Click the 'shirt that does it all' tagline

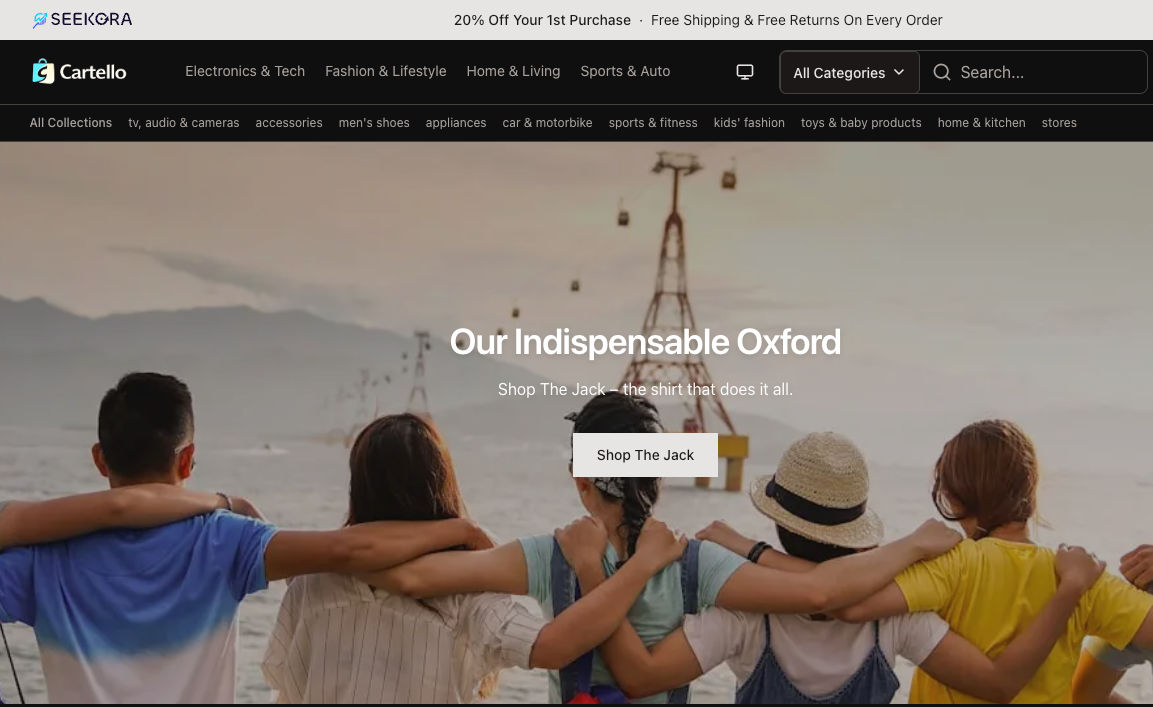pos(645,389)
